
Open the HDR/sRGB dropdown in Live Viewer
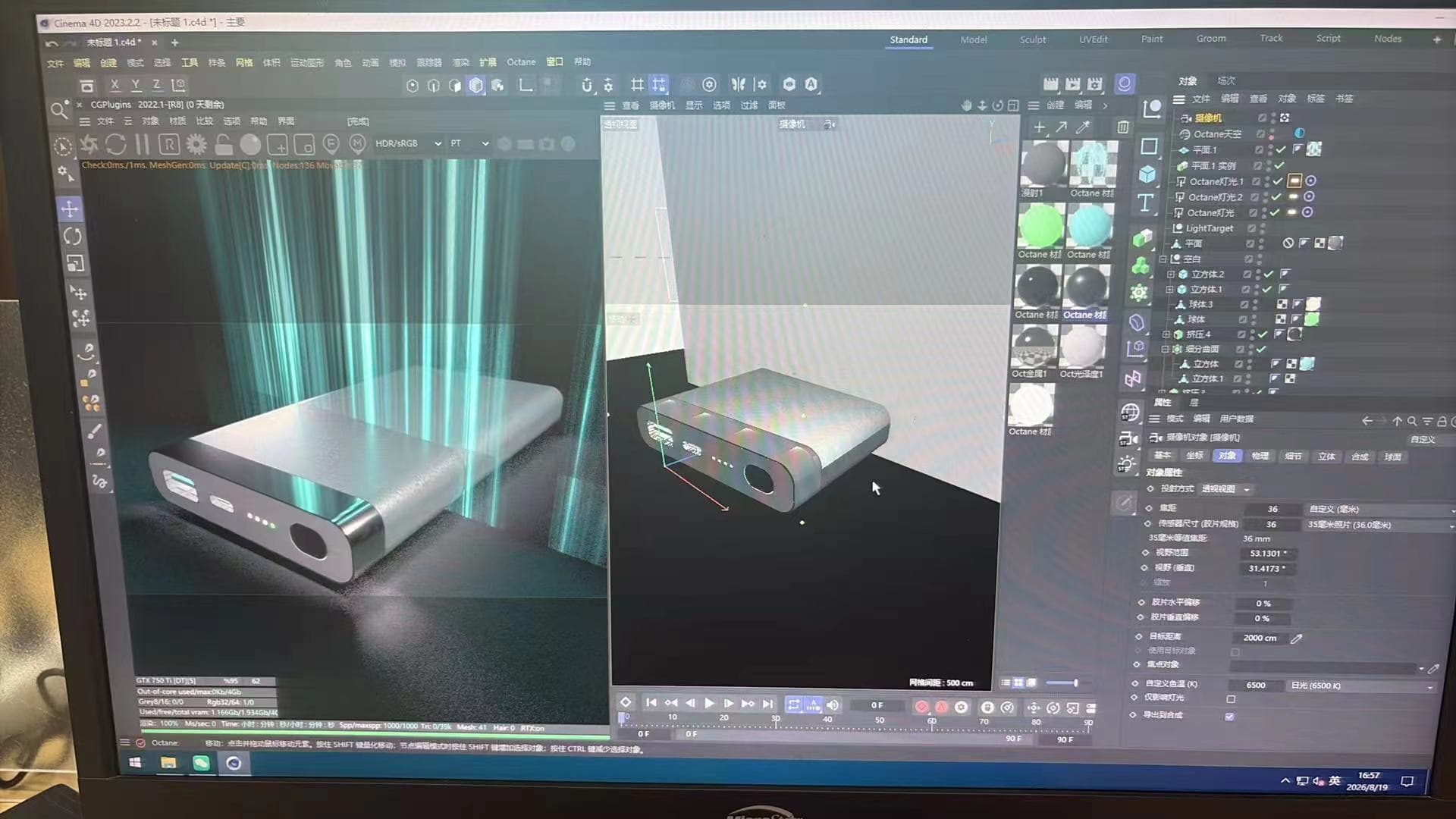(x=408, y=143)
